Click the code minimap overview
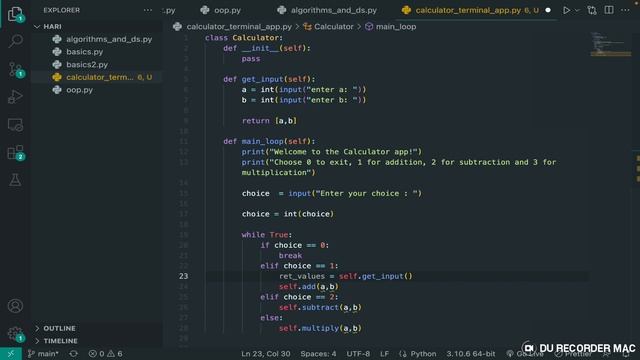This screenshot has width=640, height=360. click(x=610, y=45)
